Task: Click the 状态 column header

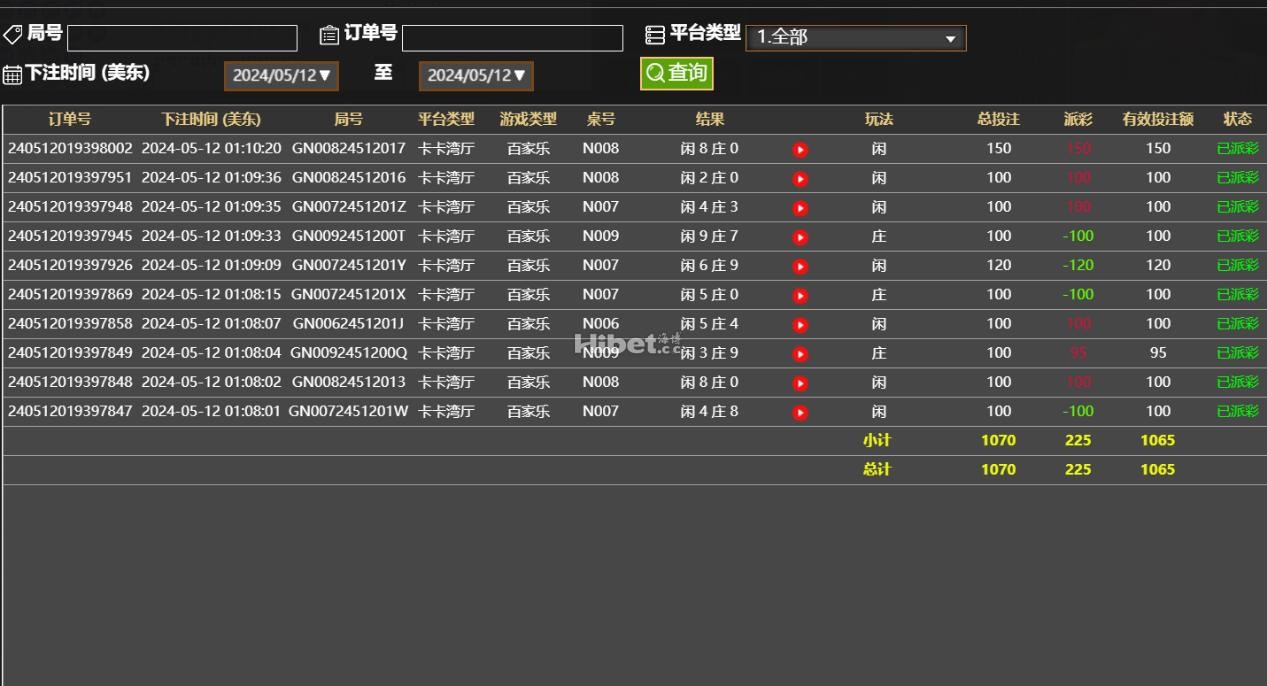Action: pos(1237,119)
